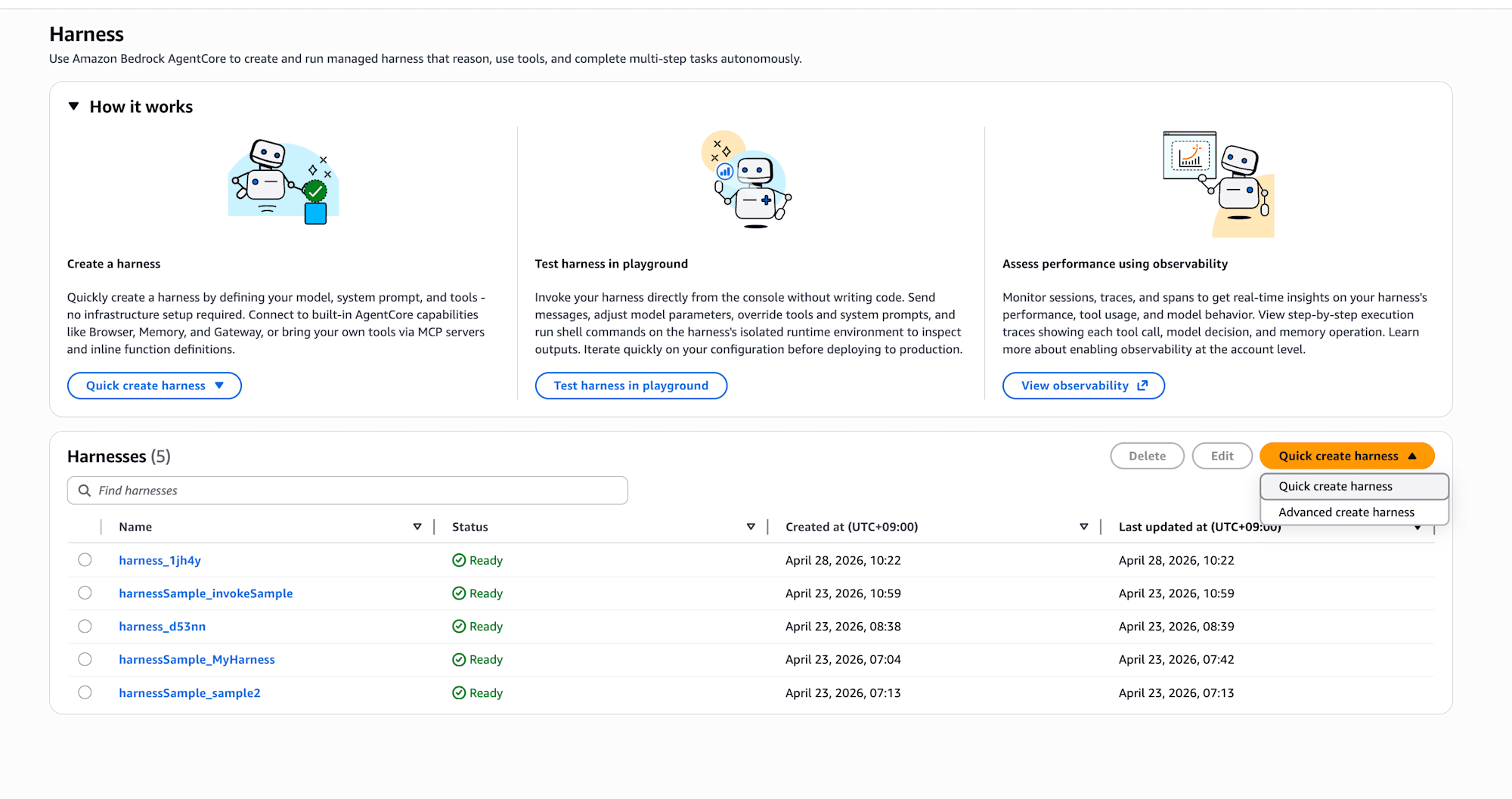Click the Ready checkmark icon for harness_1jh4y
This screenshot has width=1512, height=799.
tap(459, 560)
